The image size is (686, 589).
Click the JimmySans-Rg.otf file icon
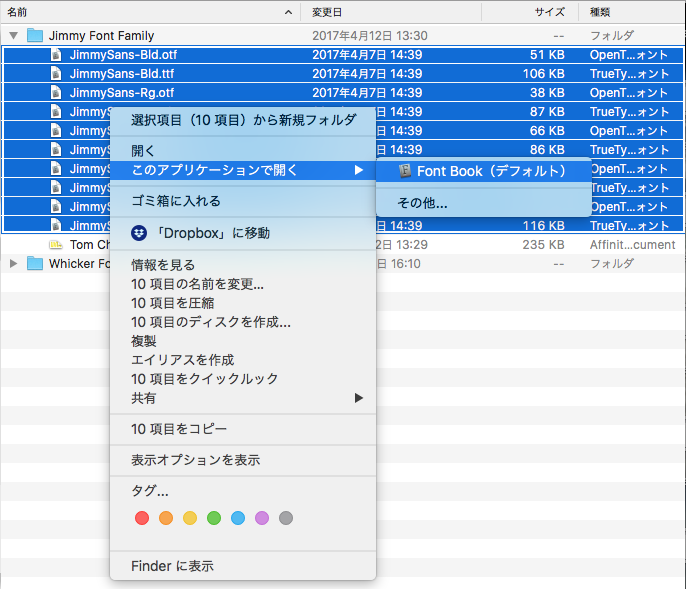(56, 92)
